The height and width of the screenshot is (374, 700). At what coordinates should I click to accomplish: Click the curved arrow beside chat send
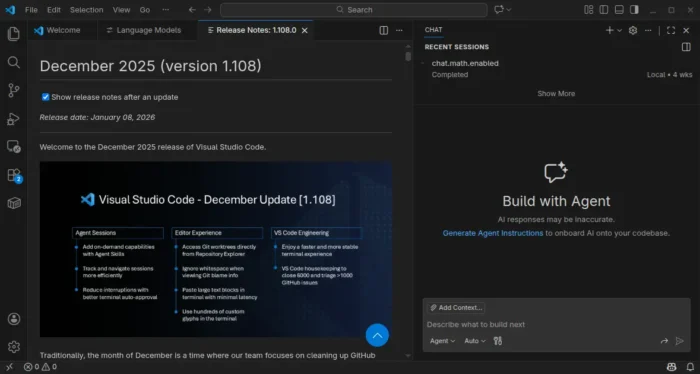(x=664, y=341)
